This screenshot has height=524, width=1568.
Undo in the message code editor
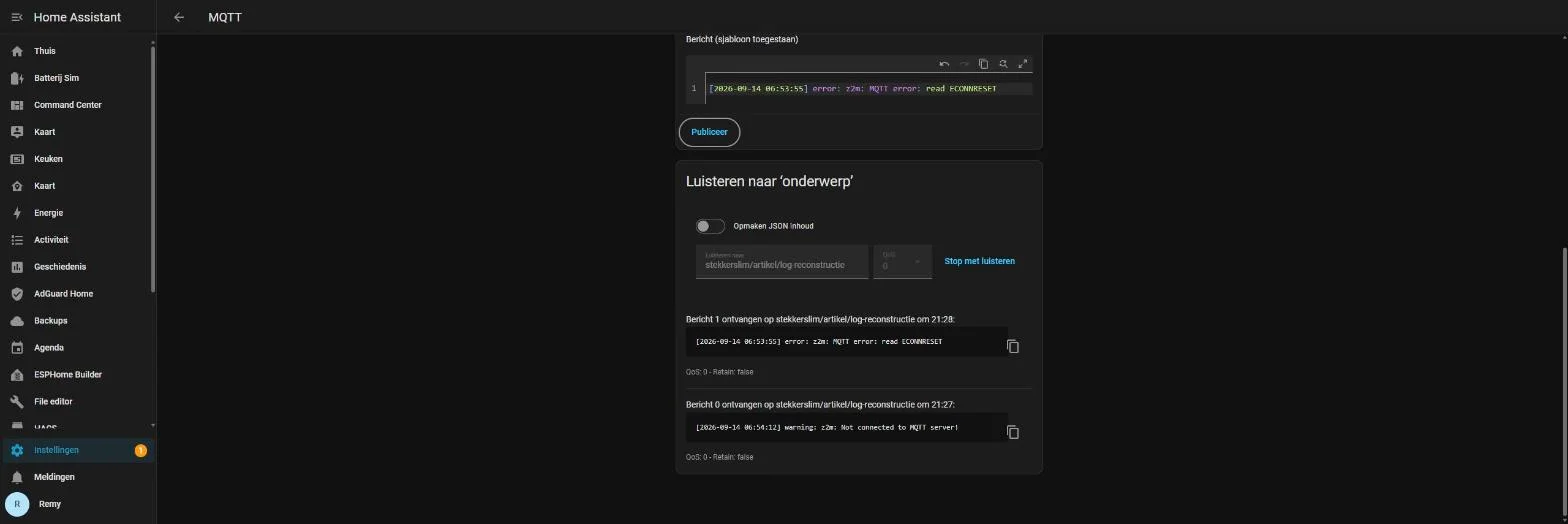click(944, 64)
